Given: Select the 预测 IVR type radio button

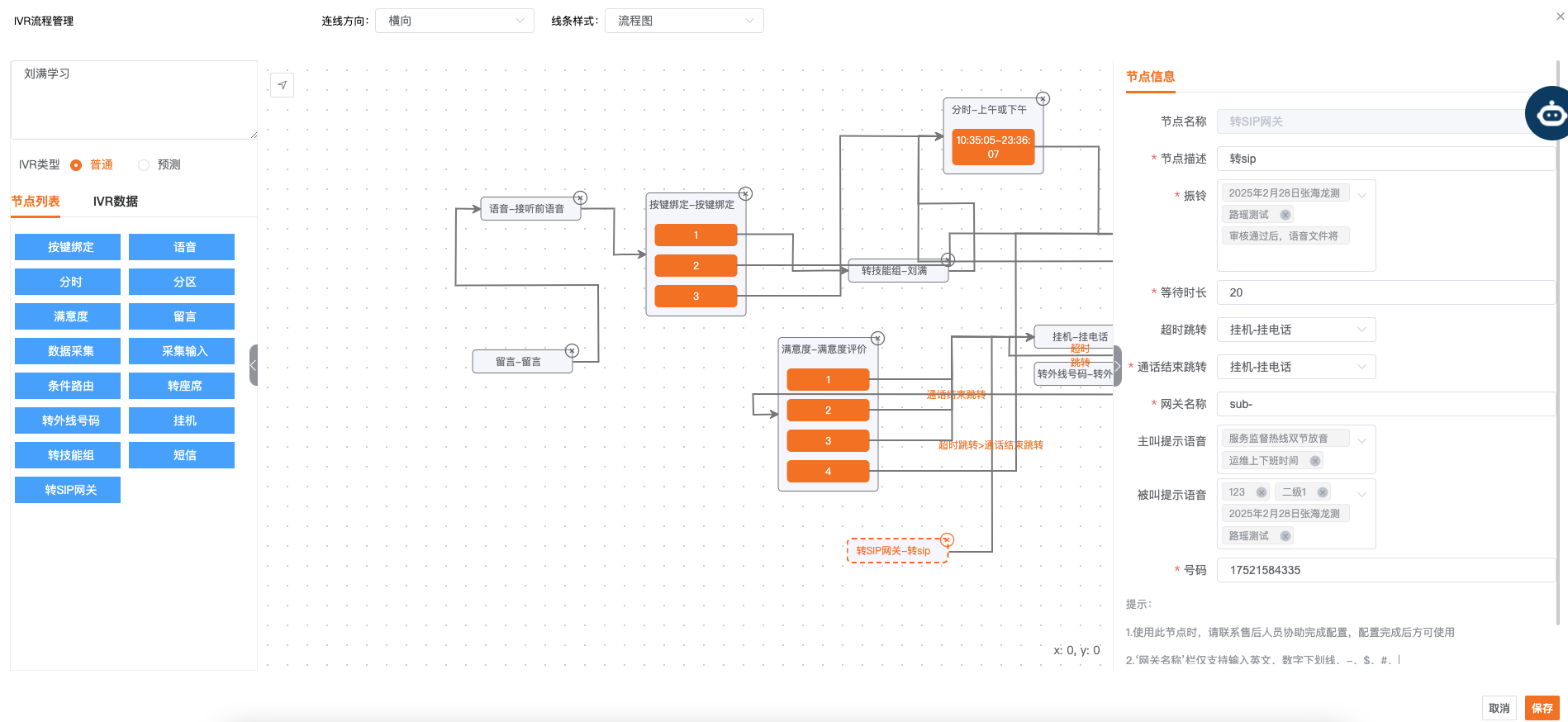Looking at the screenshot, I should [144, 165].
